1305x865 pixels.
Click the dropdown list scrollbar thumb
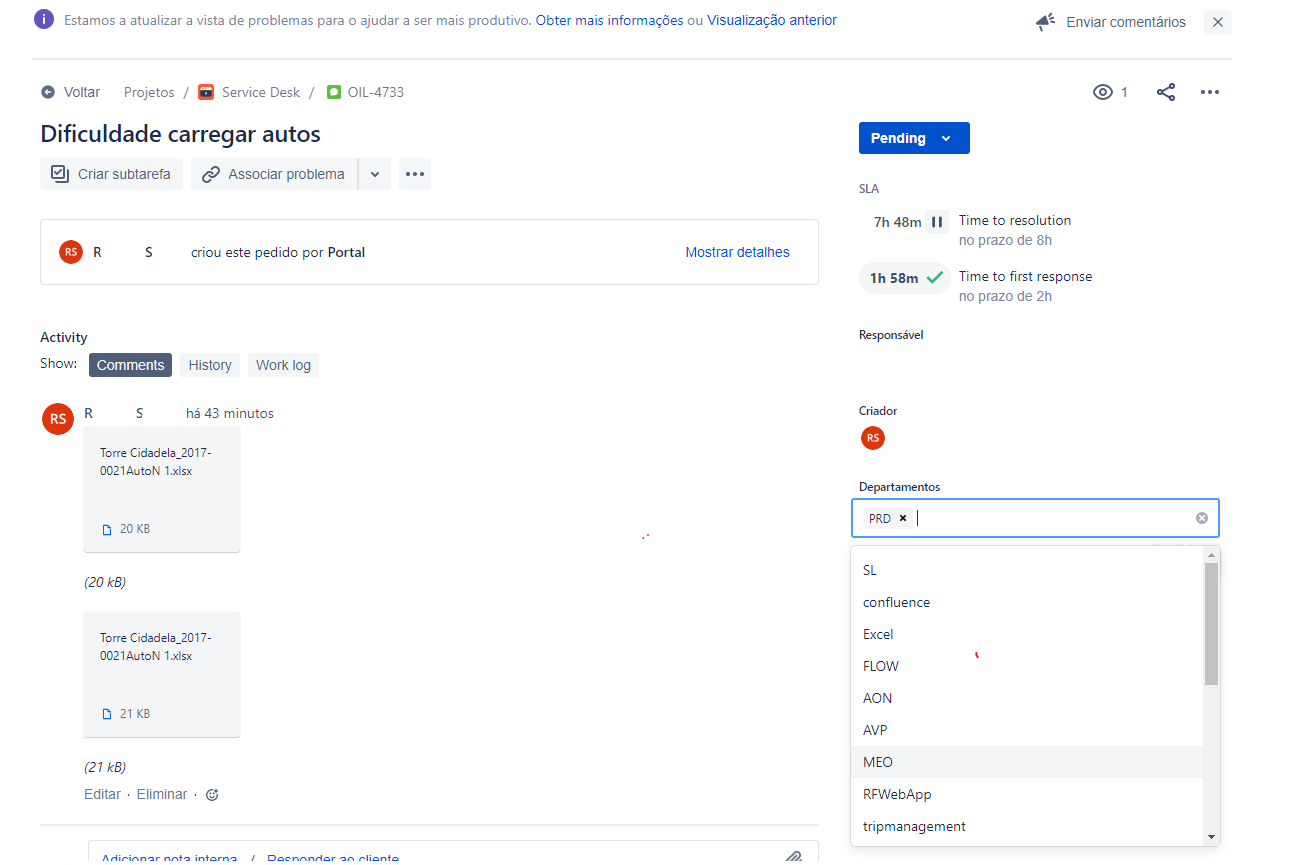[1211, 624]
